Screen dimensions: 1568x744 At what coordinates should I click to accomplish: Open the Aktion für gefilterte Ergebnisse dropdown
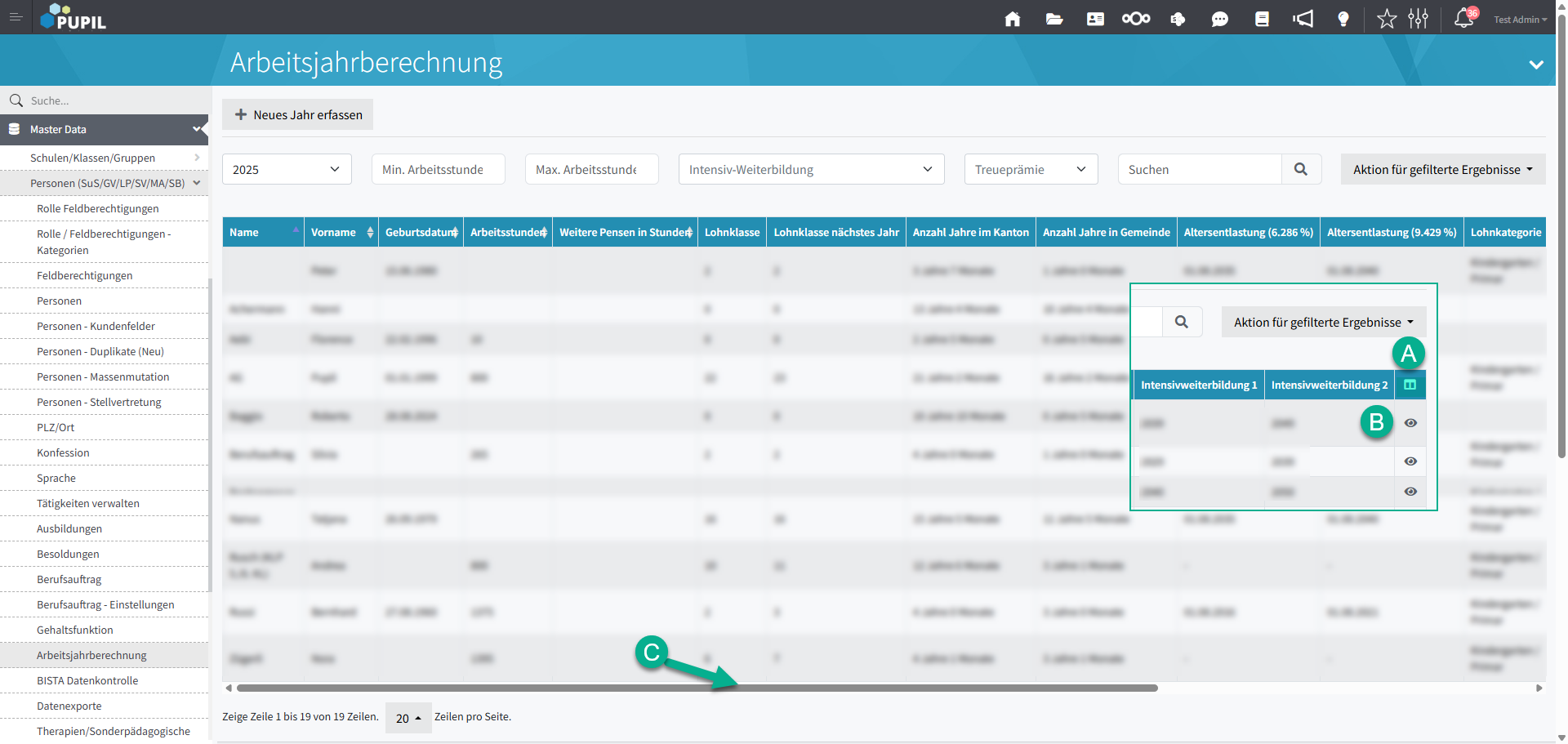coord(1443,169)
